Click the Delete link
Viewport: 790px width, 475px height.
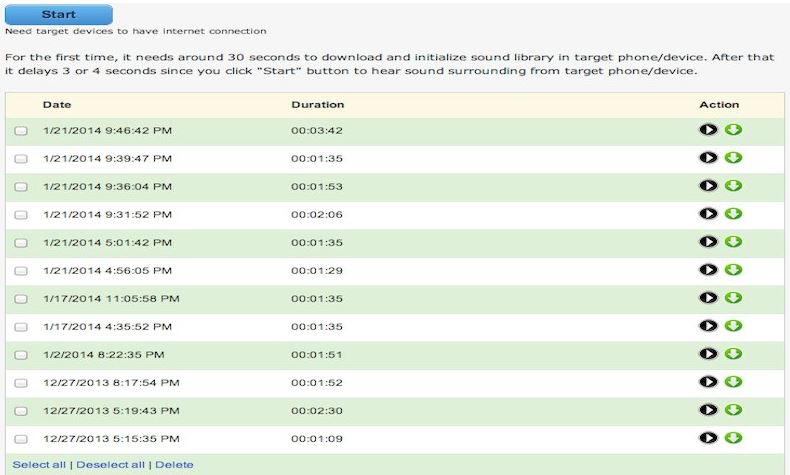[x=174, y=465]
